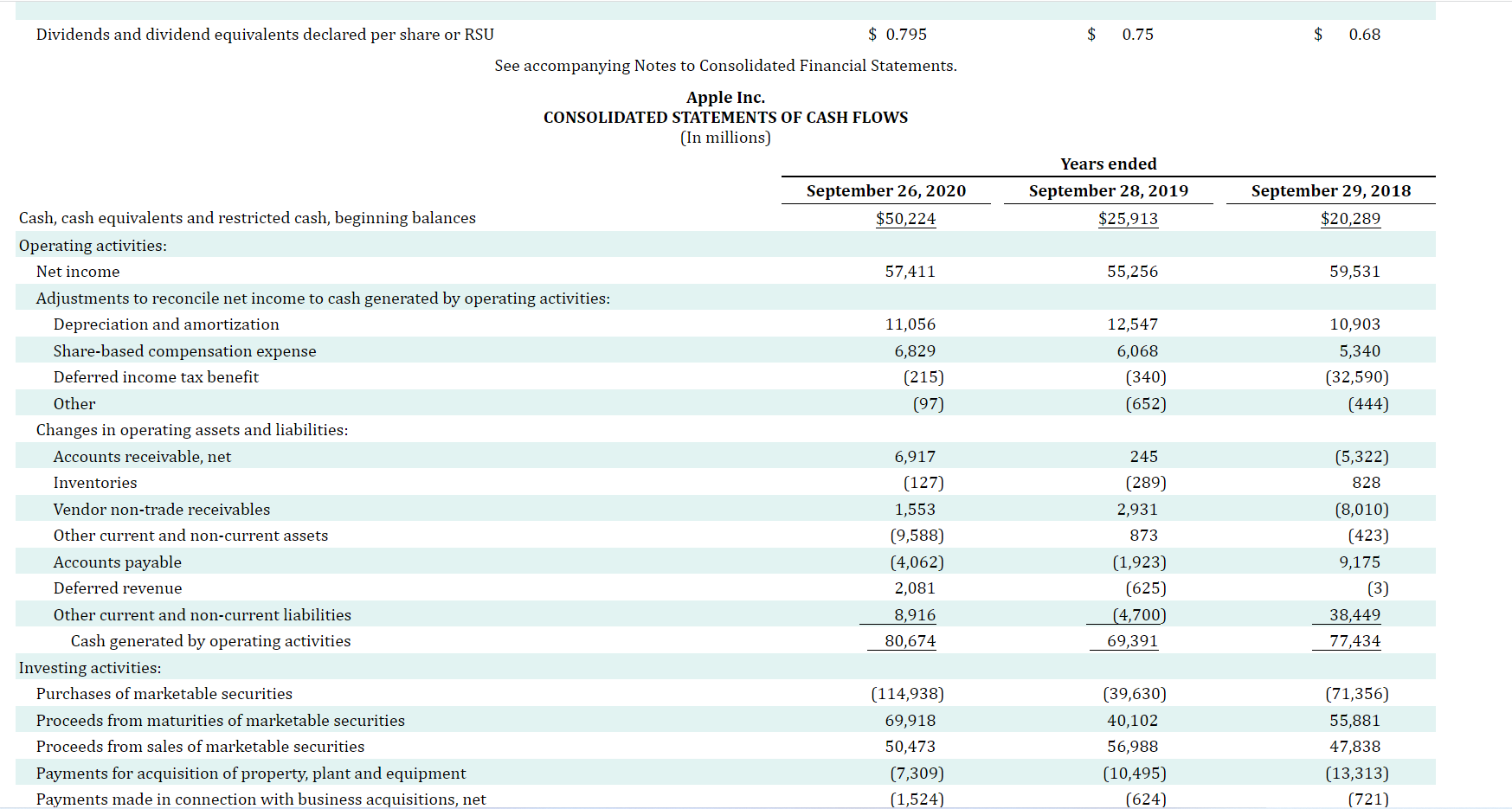This screenshot has width=1512, height=809.
Task: Click the dividend value '0.68'
Action: [1364, 35]
